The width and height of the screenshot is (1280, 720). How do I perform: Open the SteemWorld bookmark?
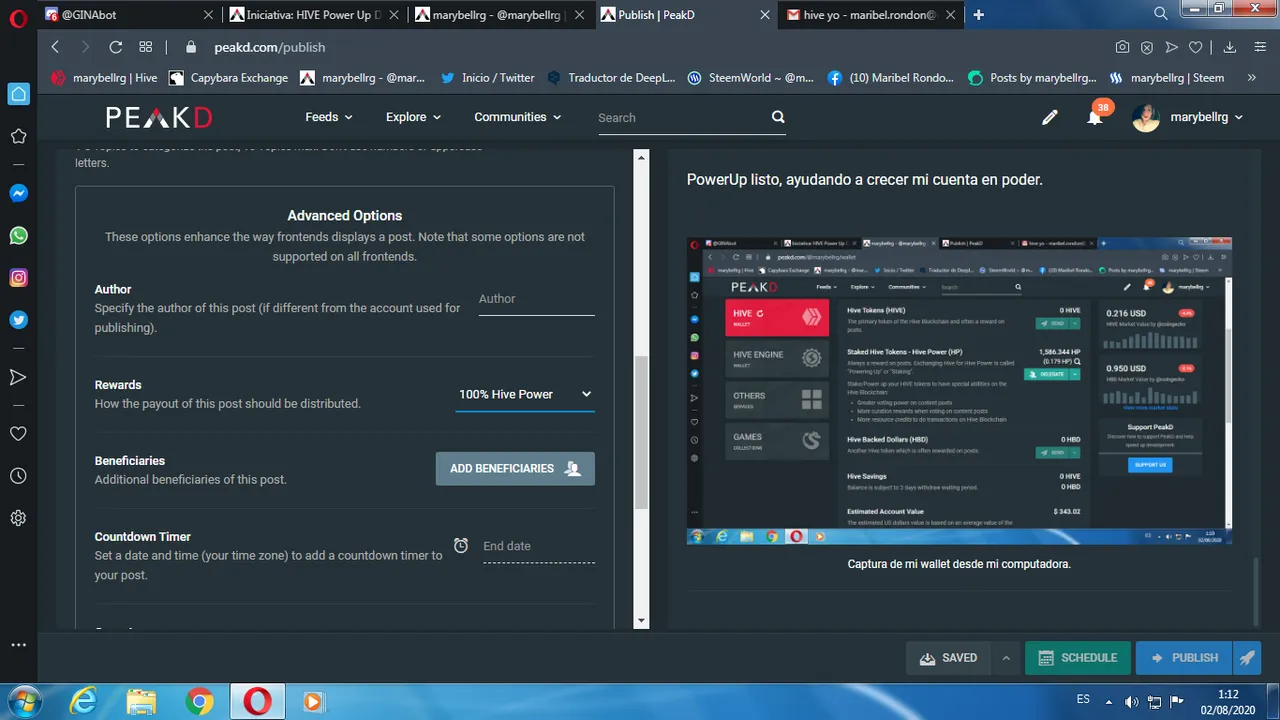click(x=750, y=78)
